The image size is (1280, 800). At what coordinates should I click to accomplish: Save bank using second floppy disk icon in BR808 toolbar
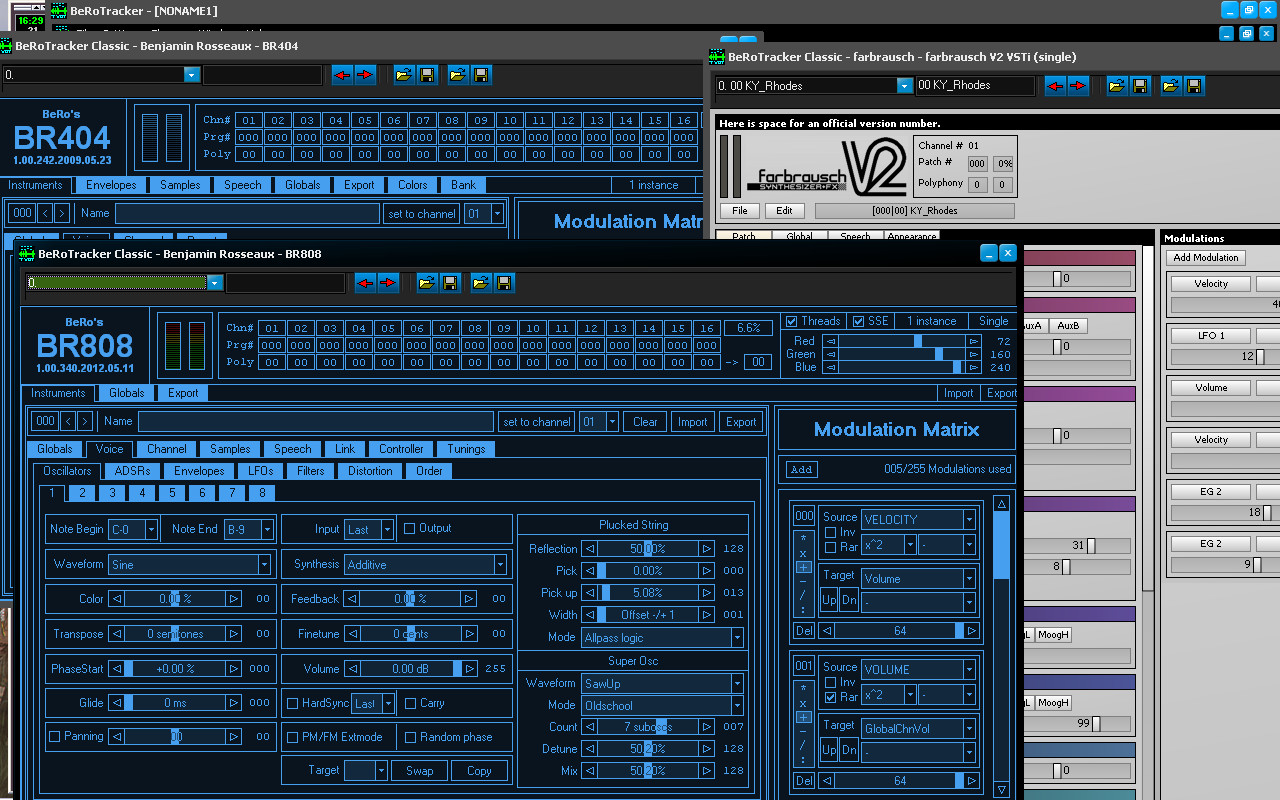point(505,283)
